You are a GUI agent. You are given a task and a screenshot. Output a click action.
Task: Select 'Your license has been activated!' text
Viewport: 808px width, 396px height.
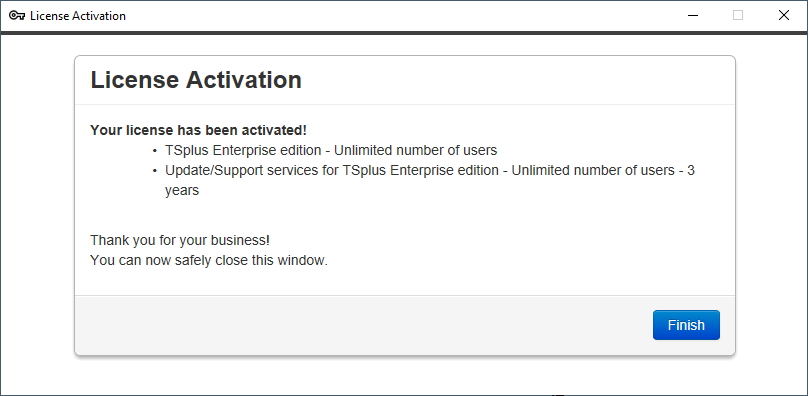tap(198, 130)
